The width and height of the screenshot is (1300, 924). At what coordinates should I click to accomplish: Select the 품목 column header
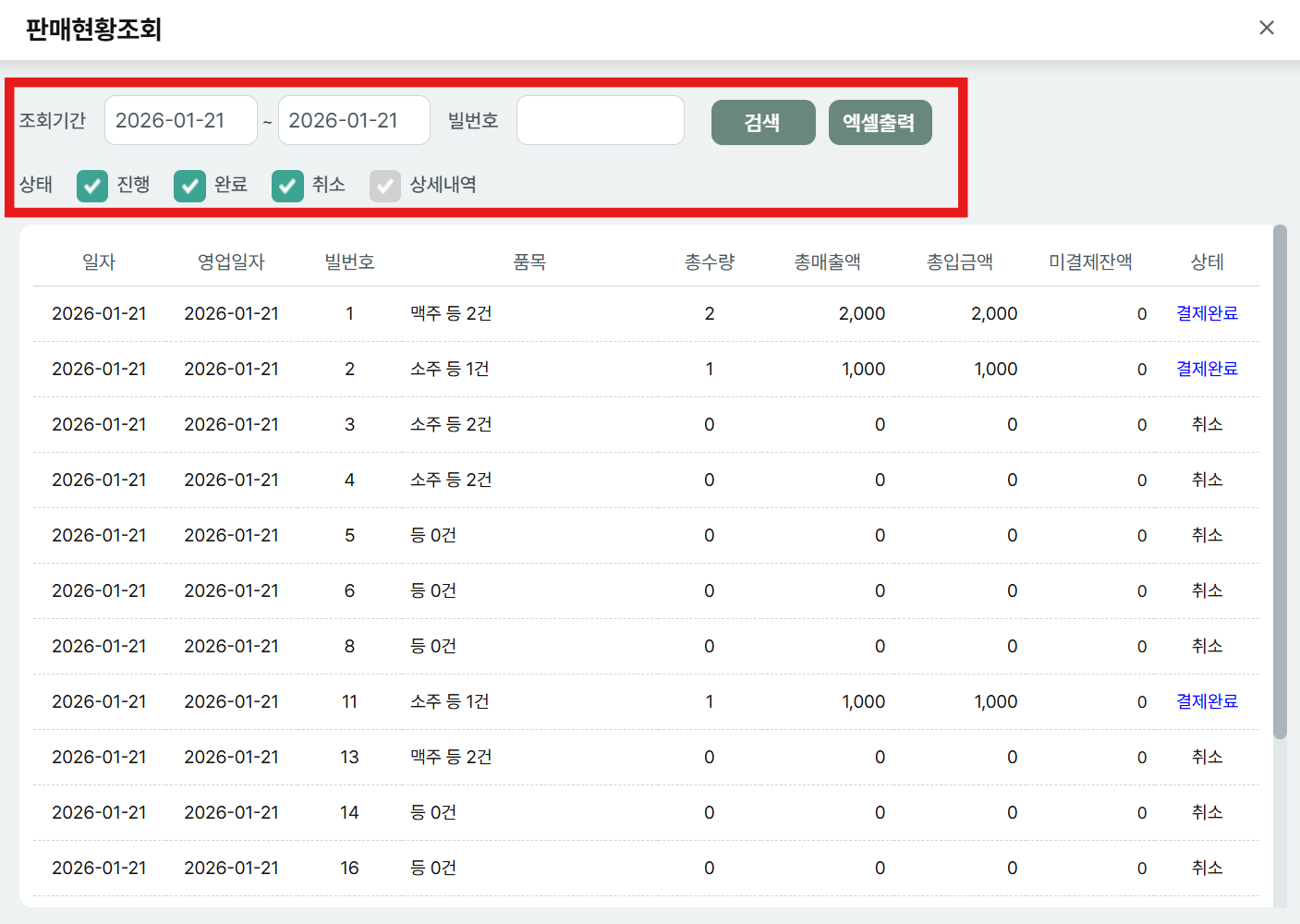click(x=529, y=262)
